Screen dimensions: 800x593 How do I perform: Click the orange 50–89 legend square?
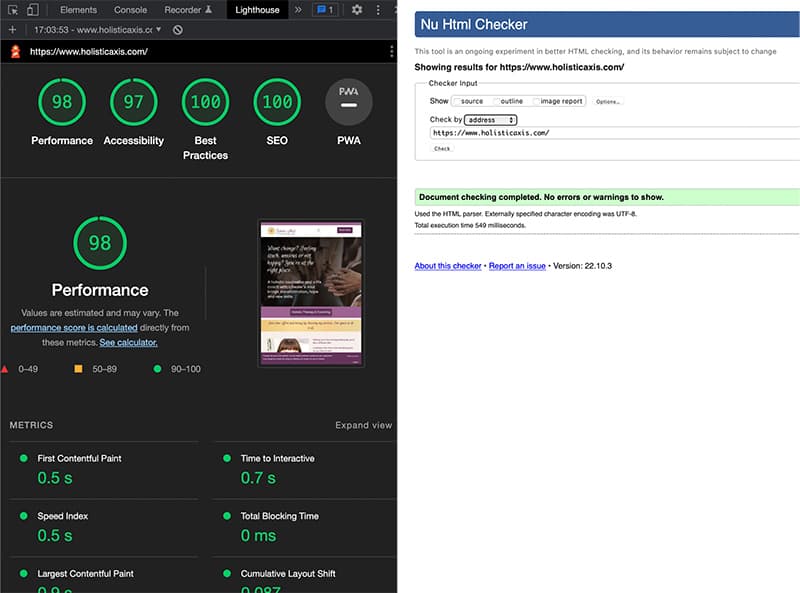(78, 368)
